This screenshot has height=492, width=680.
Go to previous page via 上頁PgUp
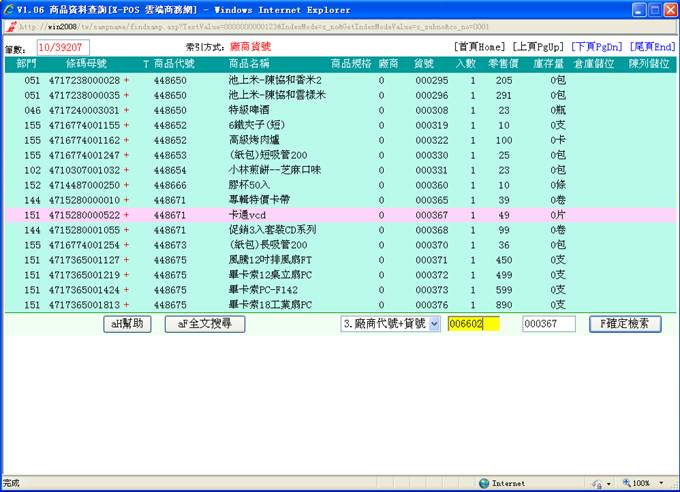click(x=538, y=46)
